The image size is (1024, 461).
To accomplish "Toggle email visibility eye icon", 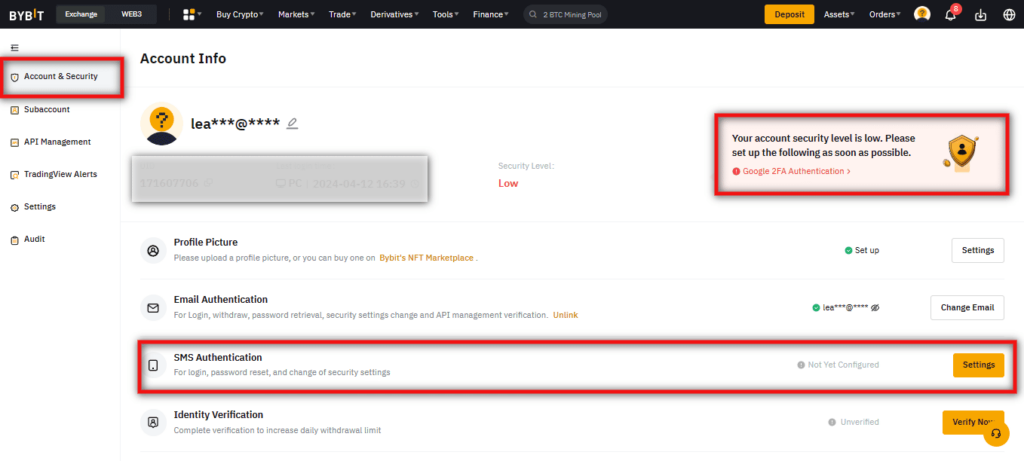I will click(875, 308).
